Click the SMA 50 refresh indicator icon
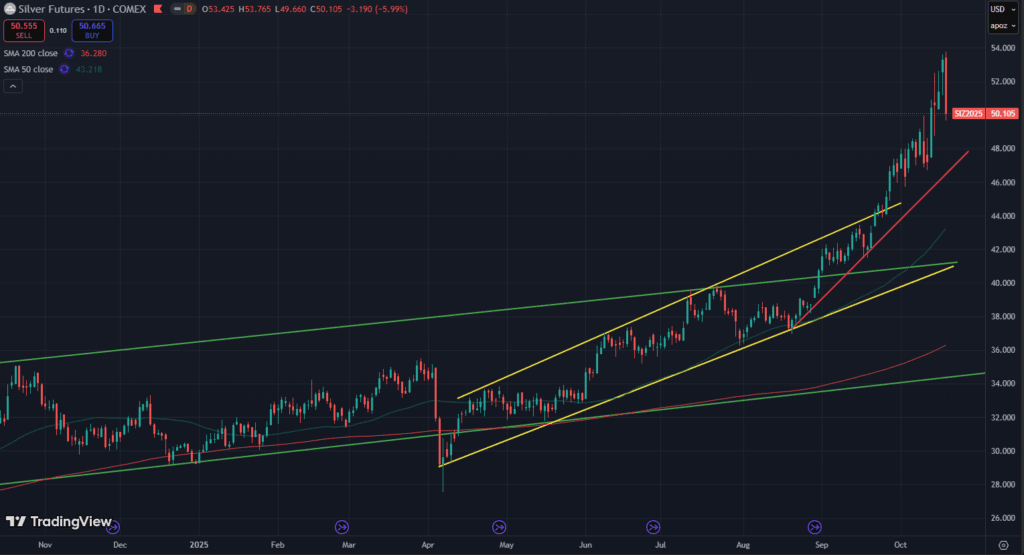 pyautogui.click(x=65, y=69)
